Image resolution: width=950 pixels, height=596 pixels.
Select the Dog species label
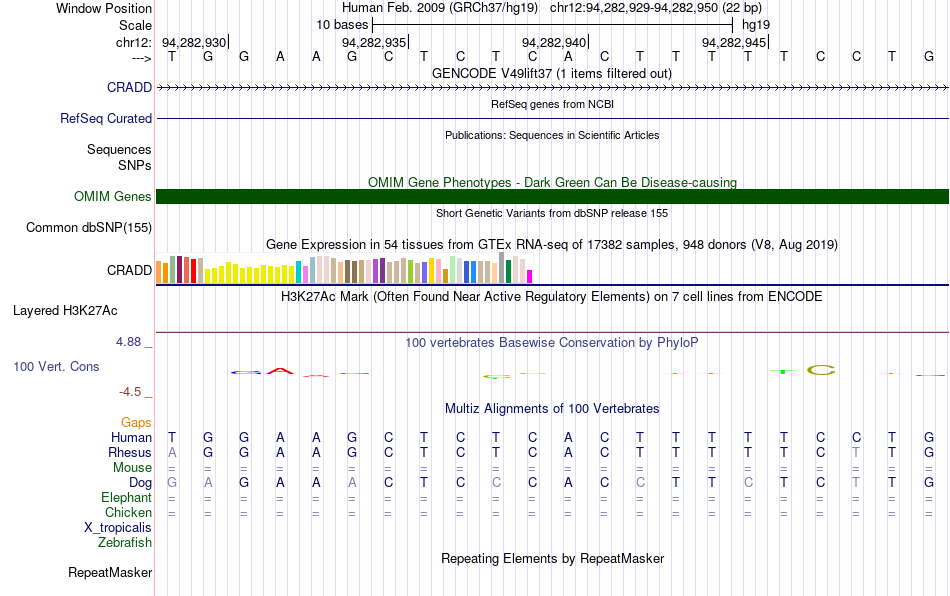pos(140,483)
